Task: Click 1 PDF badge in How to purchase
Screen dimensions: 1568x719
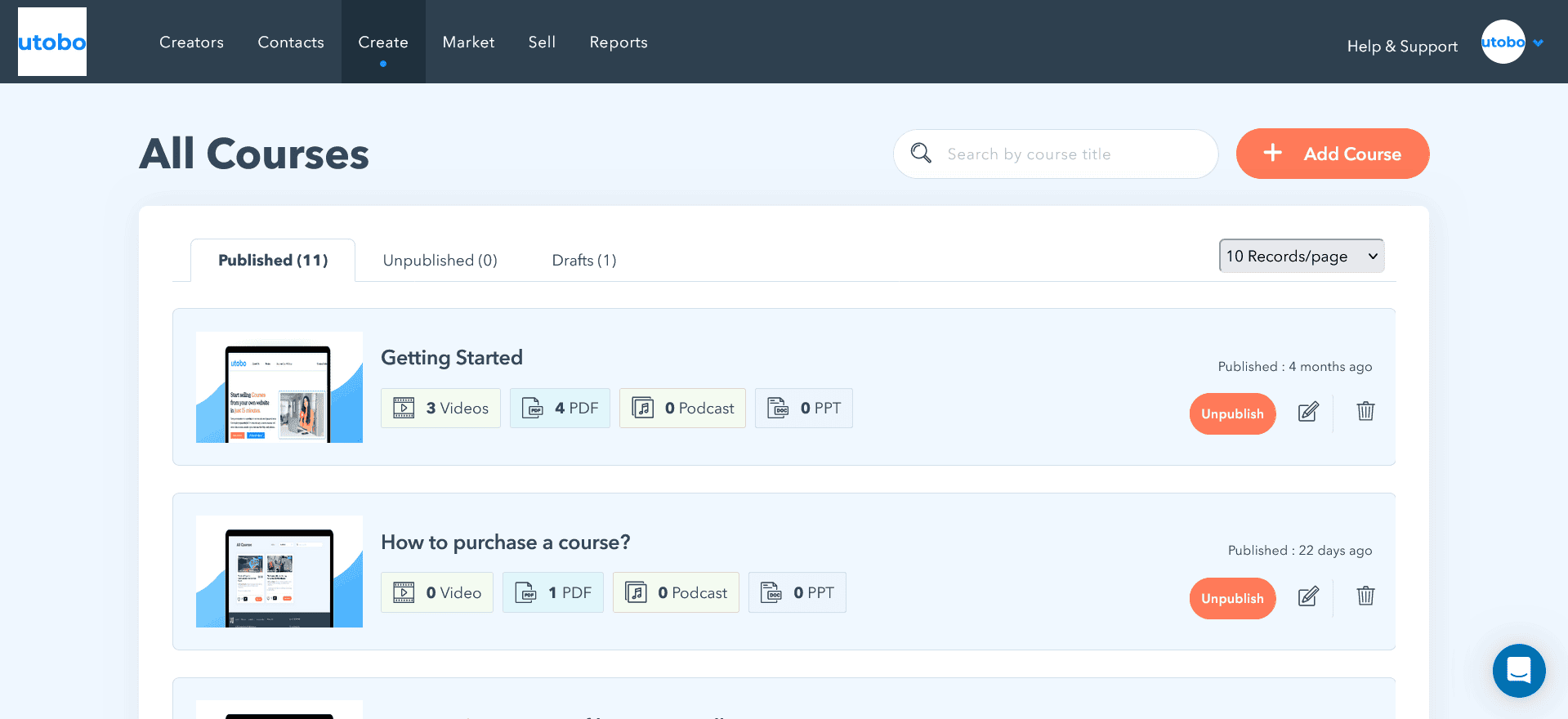Action: pos(553,592)
